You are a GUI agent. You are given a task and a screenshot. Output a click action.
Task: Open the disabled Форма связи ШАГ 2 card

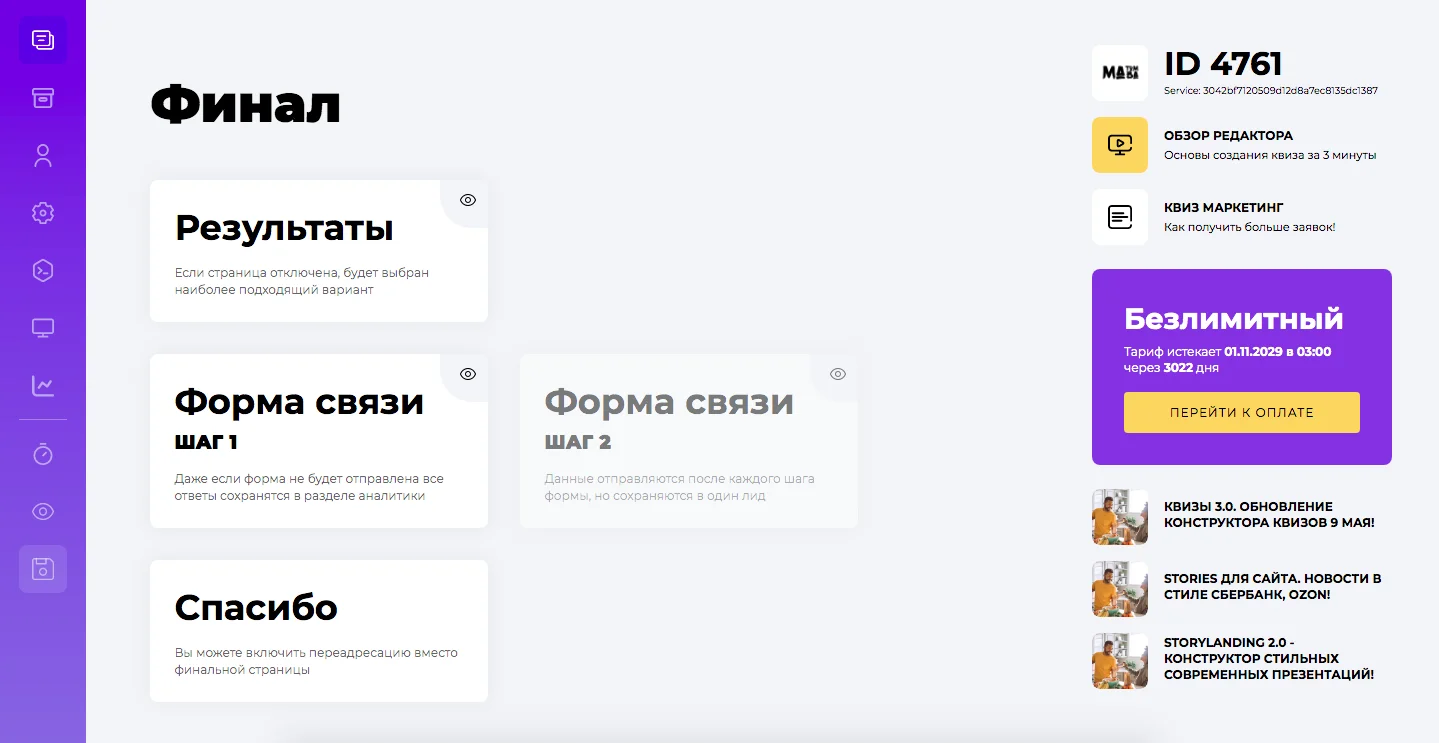tap(689, 441)
